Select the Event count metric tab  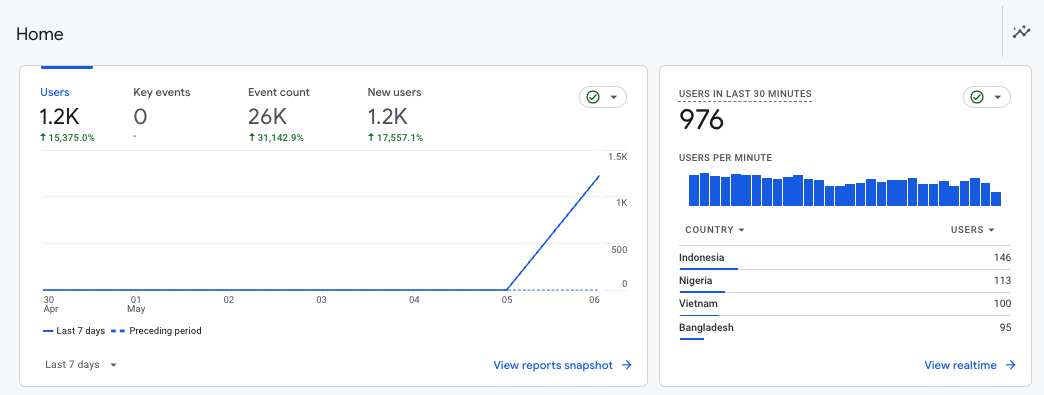pos(278,115)
